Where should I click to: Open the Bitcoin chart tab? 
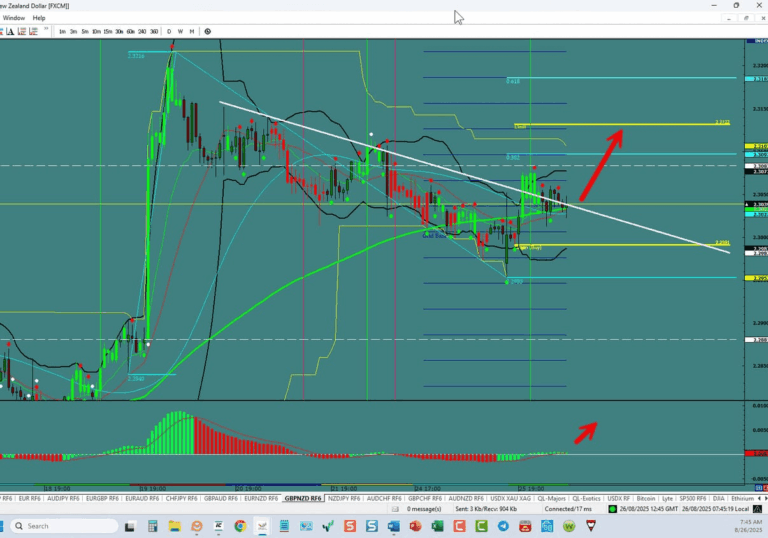[x=646, y=498]
